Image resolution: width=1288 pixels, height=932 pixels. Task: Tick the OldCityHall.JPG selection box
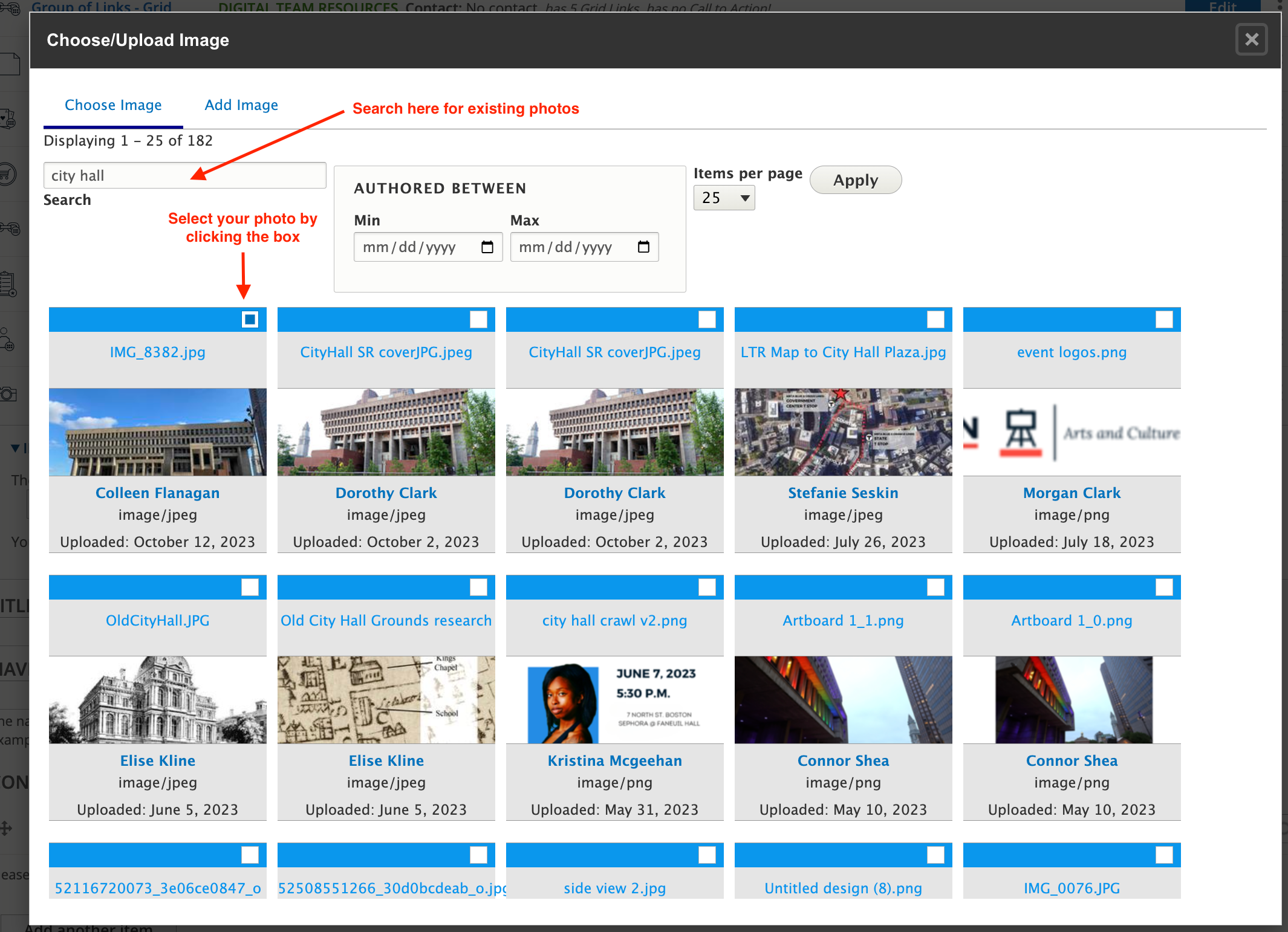pos(250,587)
